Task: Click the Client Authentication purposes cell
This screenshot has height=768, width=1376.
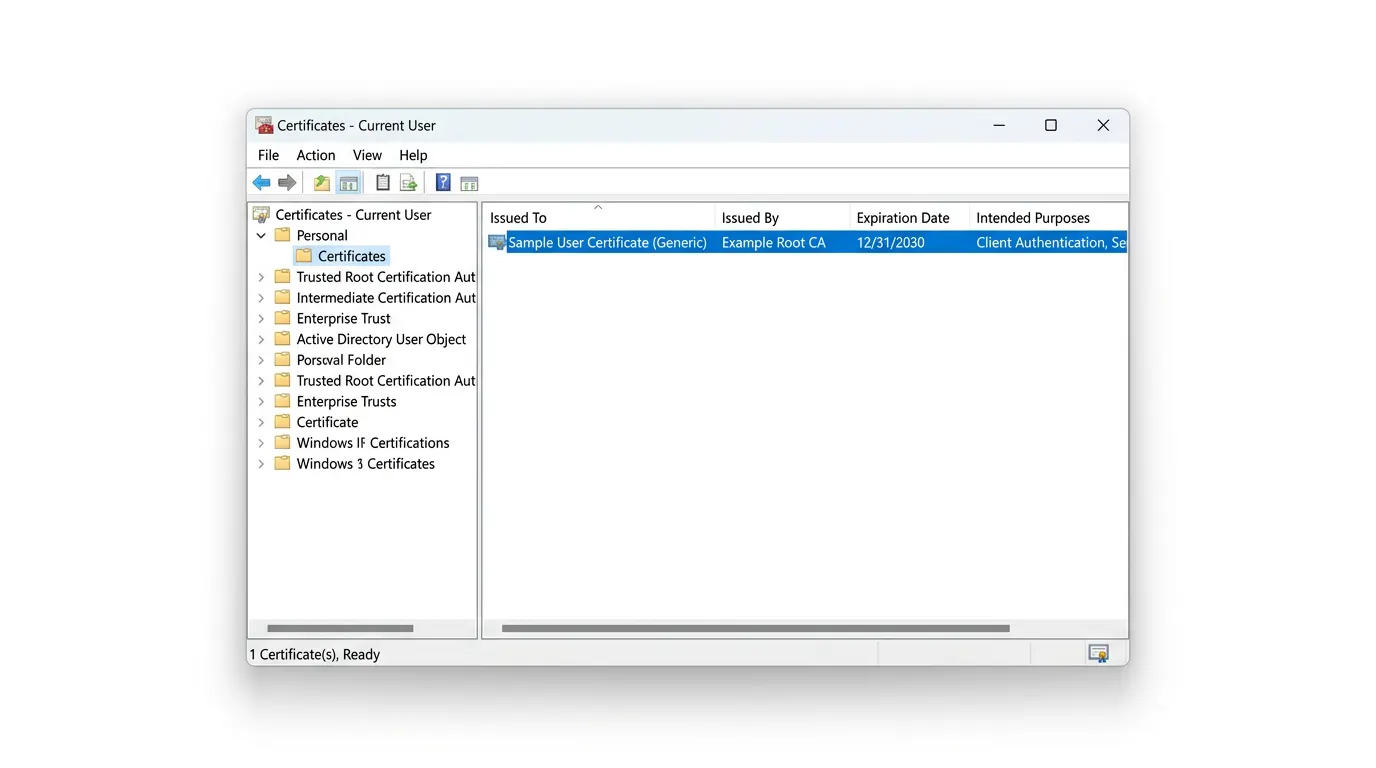Action: pyautogui.click(x=1050, y=242)
